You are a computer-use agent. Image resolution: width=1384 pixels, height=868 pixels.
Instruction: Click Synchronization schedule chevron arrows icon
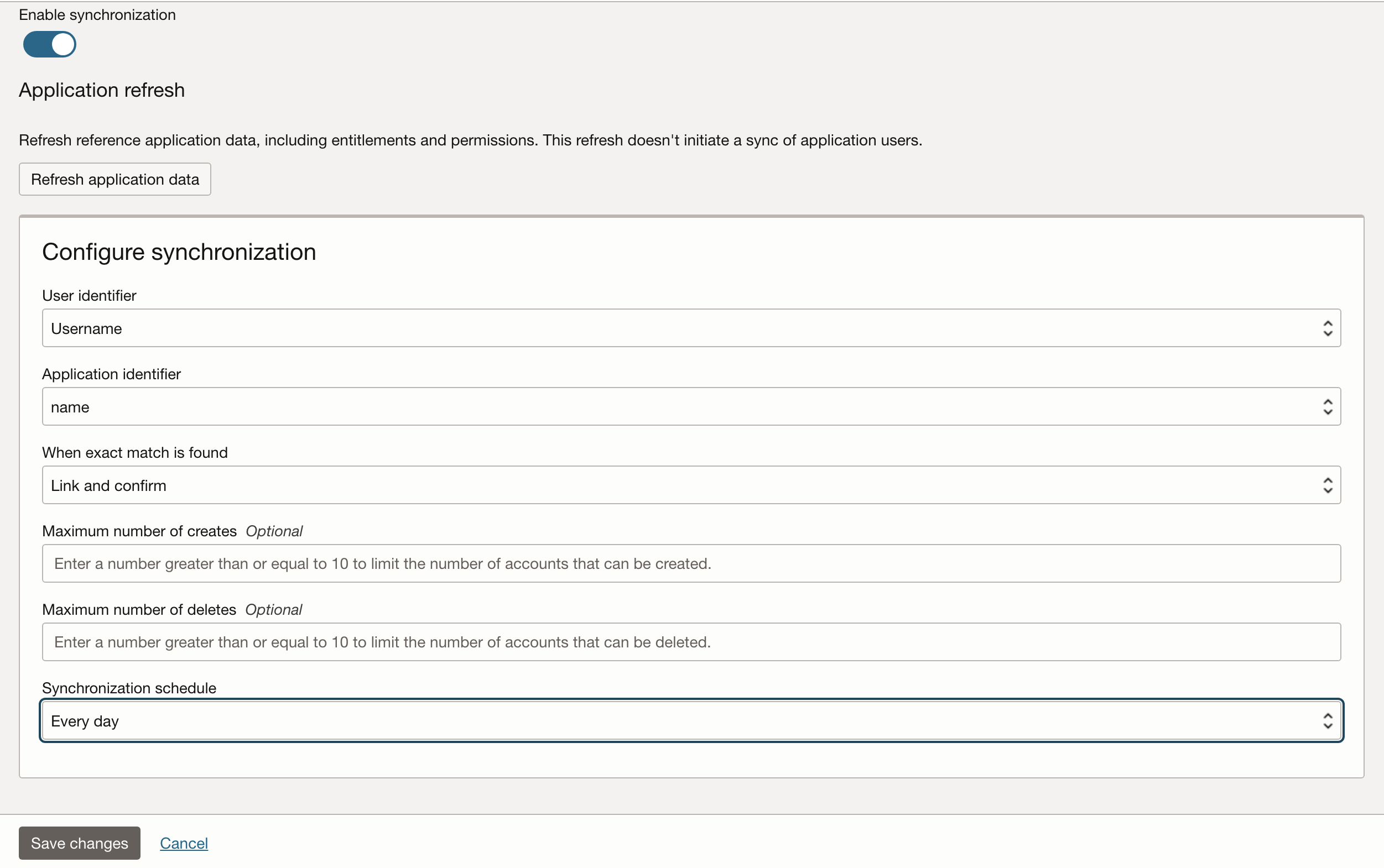coord(1327,721)
